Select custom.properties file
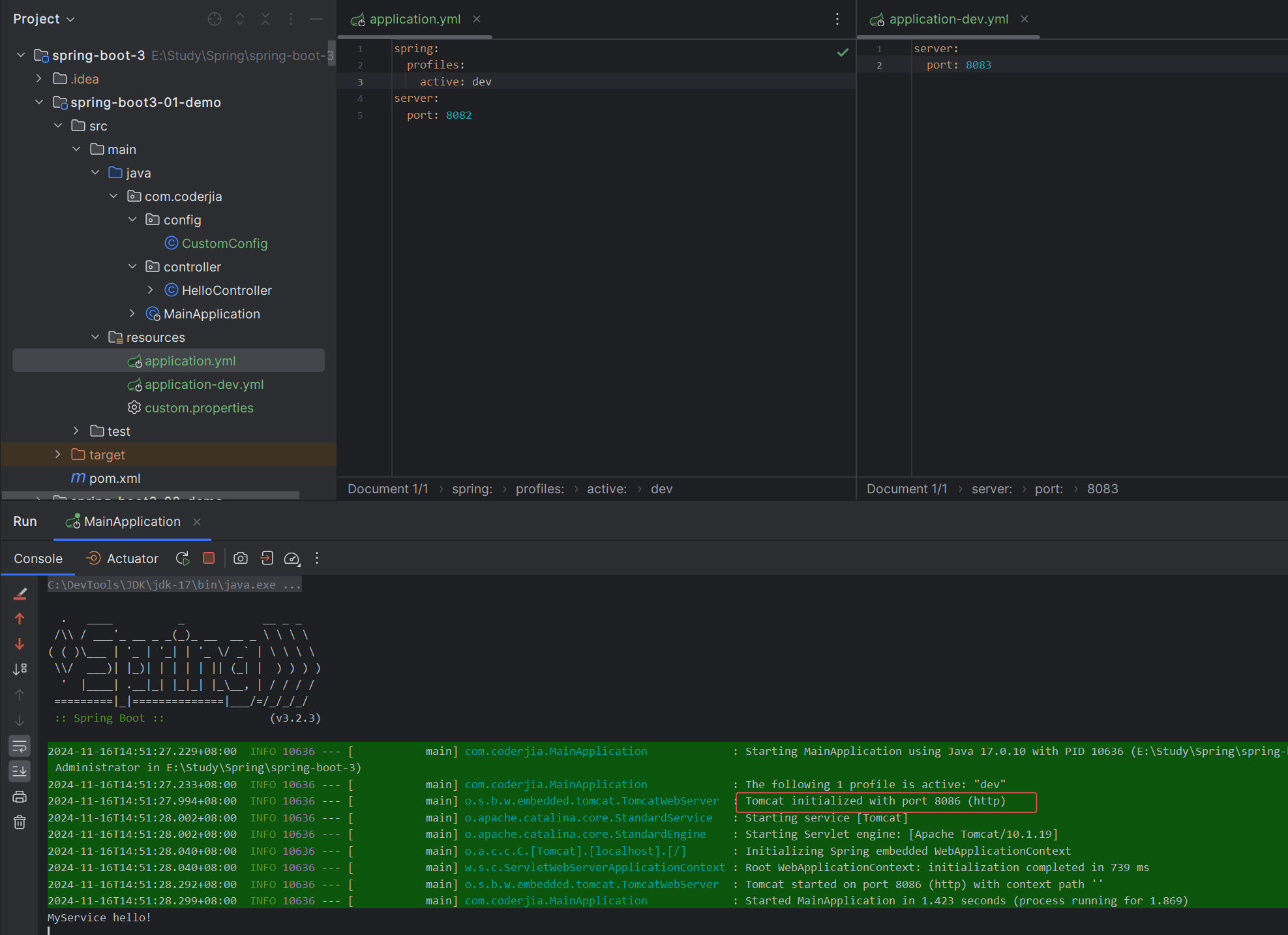 click(x=198, y=408)
